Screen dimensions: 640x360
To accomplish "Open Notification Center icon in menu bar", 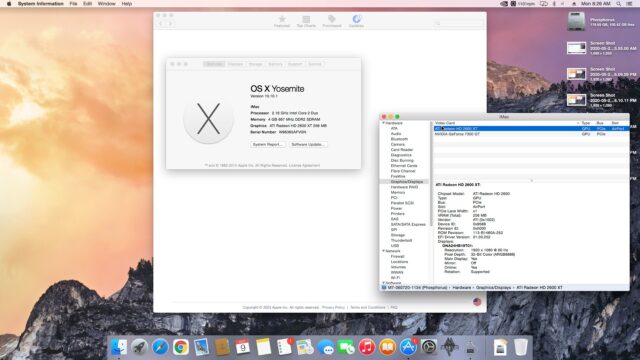I will (x=630, y=4).
